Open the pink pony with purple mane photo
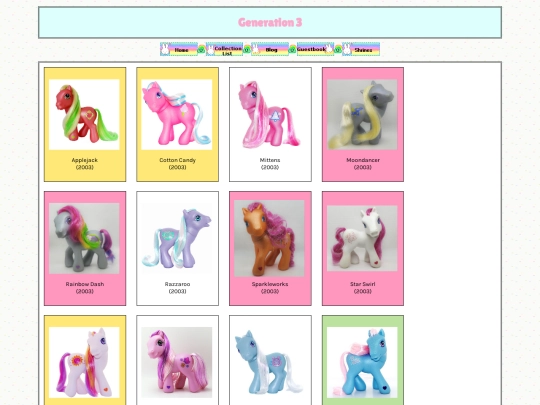 (177, 362)
